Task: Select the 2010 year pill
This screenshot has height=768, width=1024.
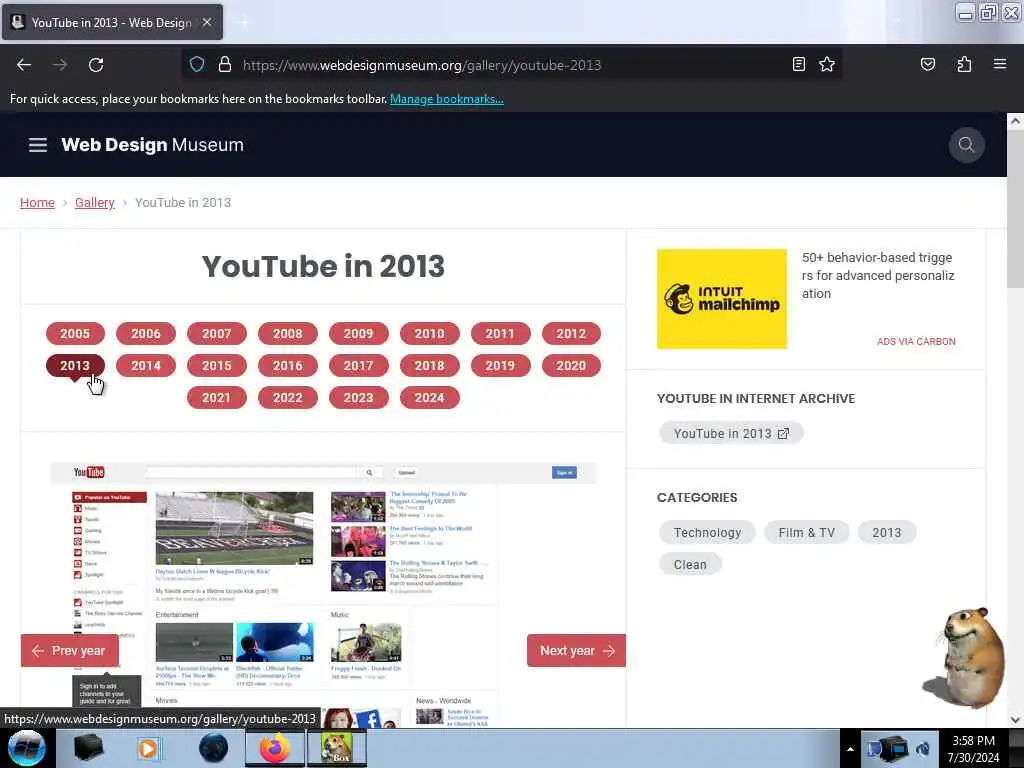Action: click(429, 334)
